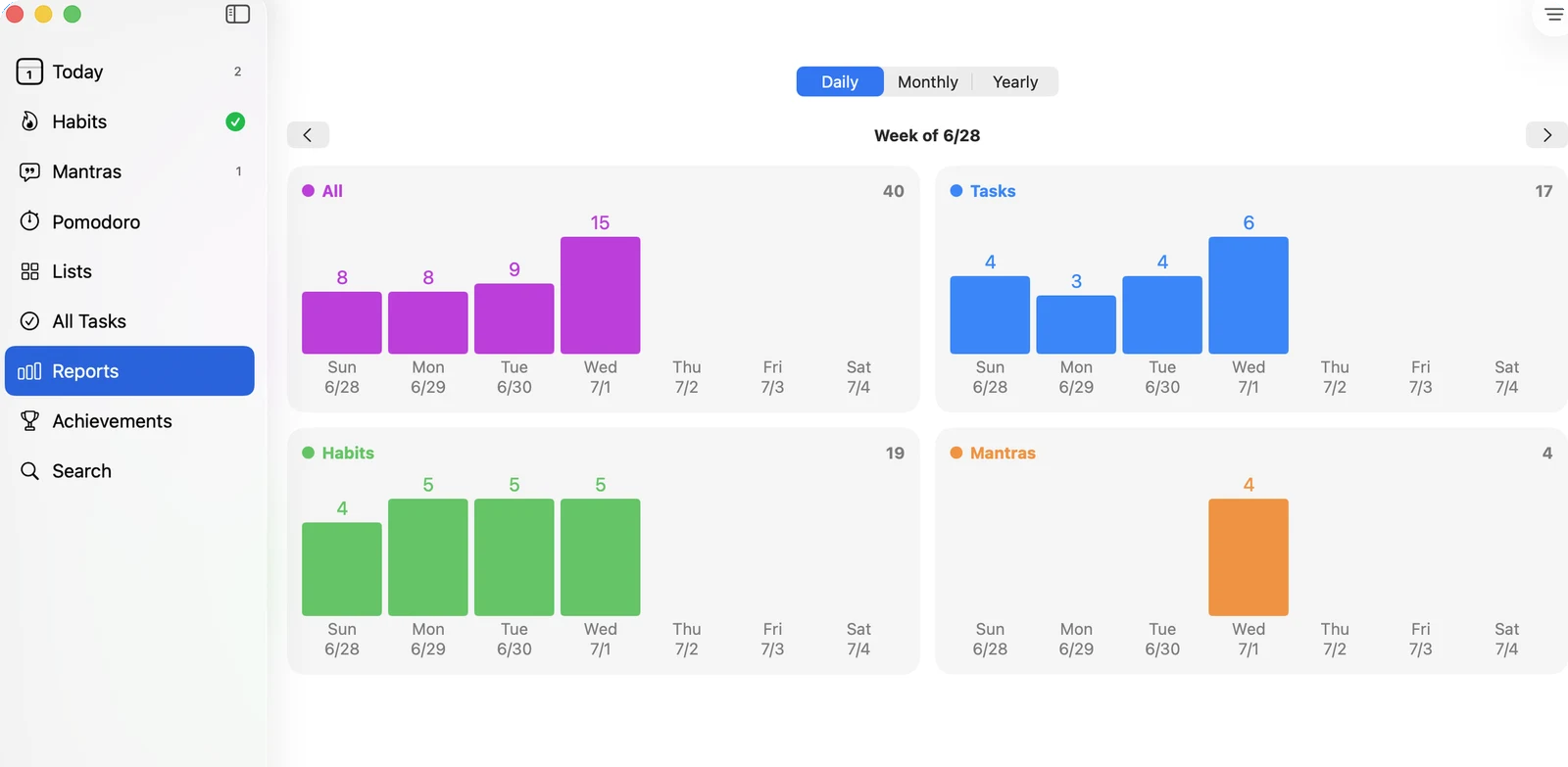Go to the next week
This screenshot has width=1568, height=767.
click(x=1546, y=135)
